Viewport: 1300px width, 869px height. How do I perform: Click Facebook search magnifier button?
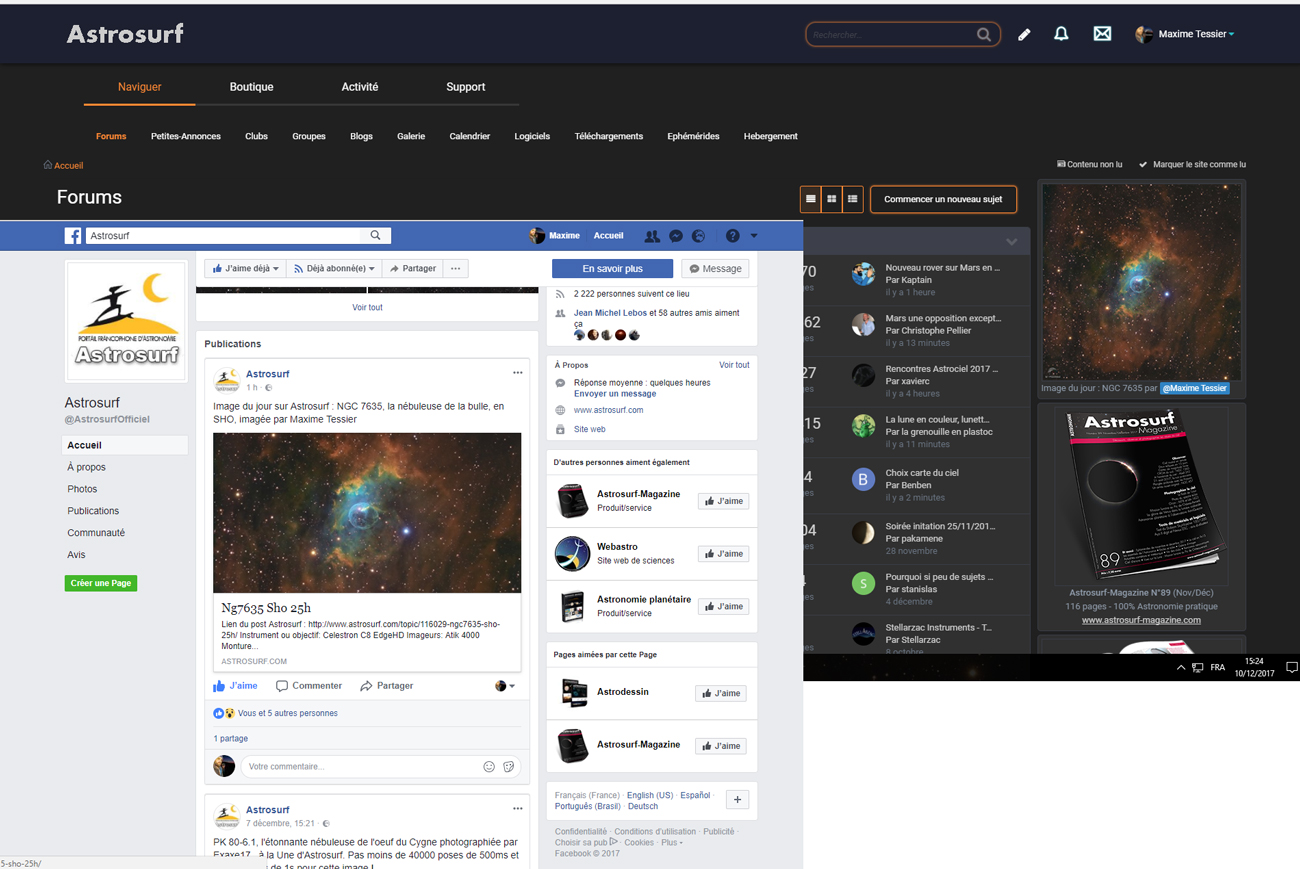click(x=376, y=236)
